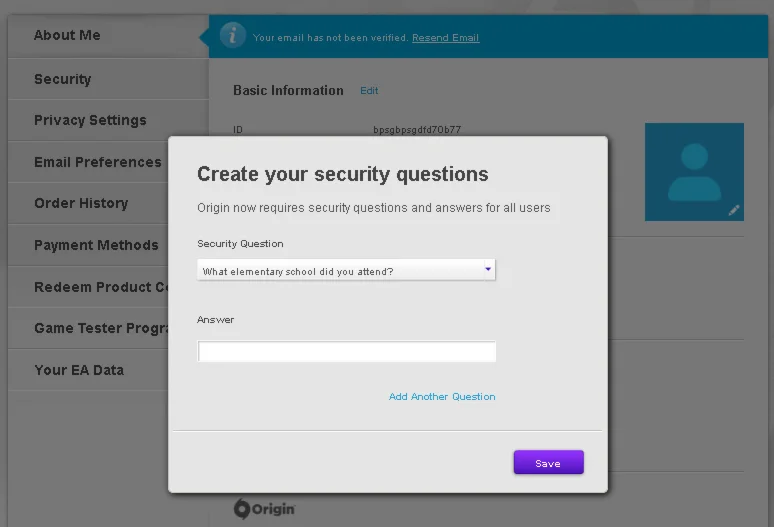Open Game Tester Program section
The height and width of the screenshot is (527, 774).
tap(100, 328)
